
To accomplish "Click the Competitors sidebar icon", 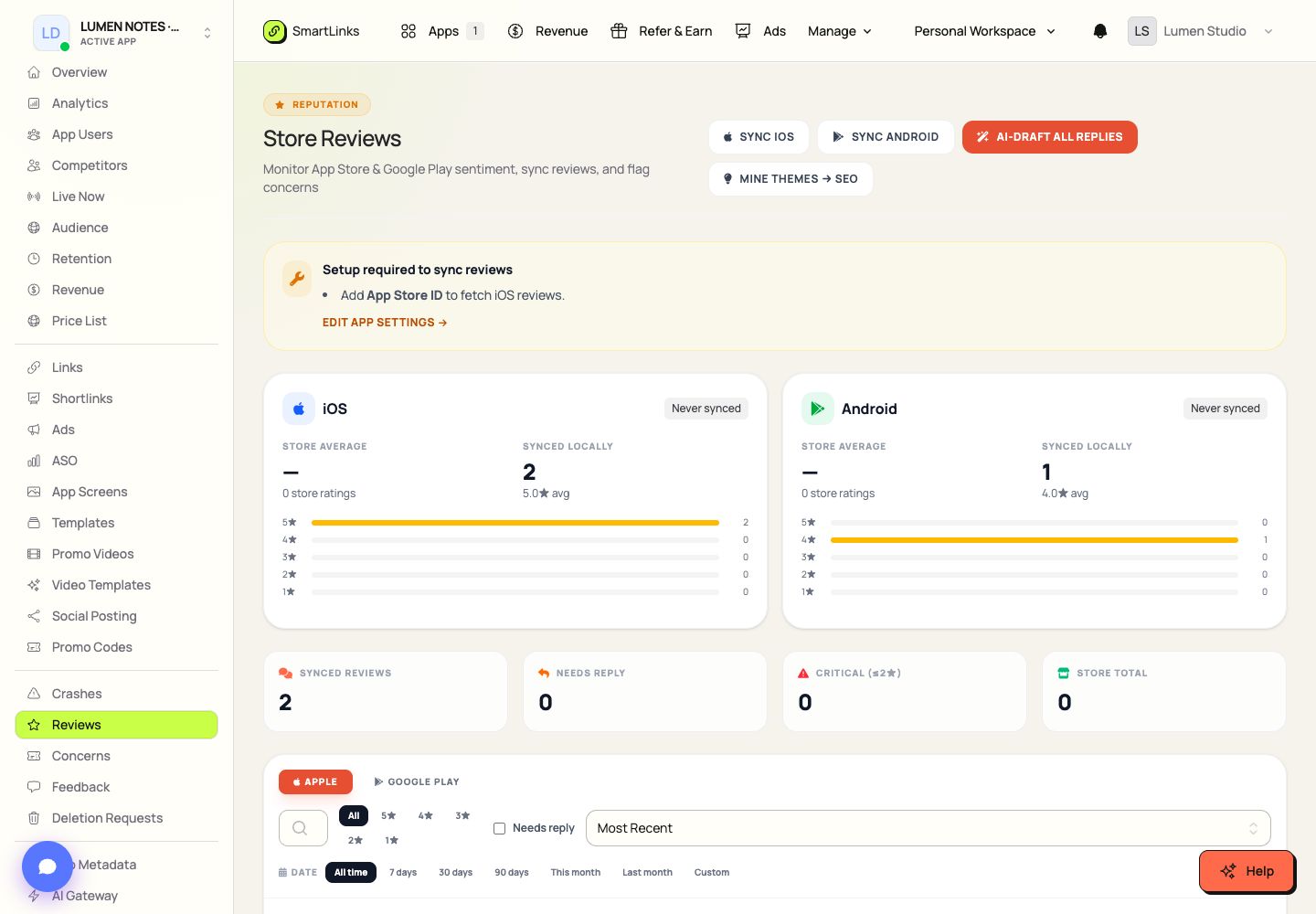I will (34, 165).
